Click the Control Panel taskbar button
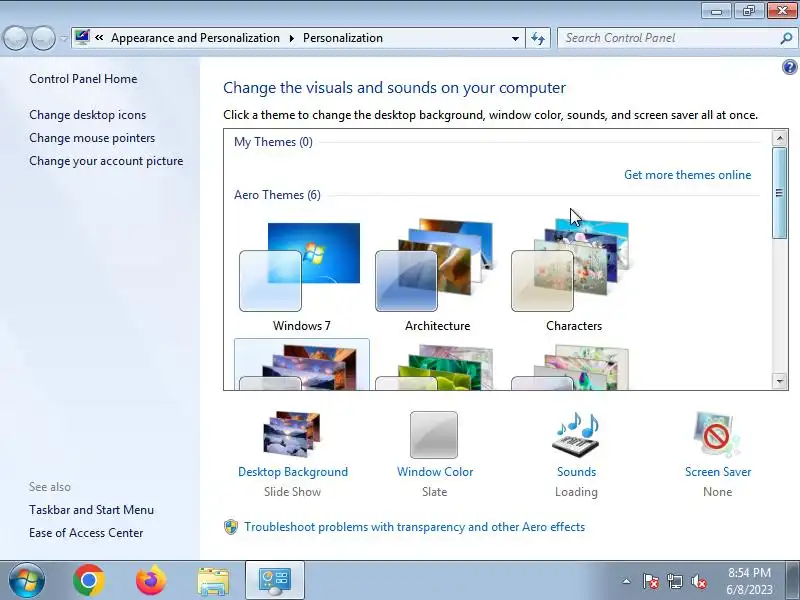 pyautogui.click(x=275, y=581)
